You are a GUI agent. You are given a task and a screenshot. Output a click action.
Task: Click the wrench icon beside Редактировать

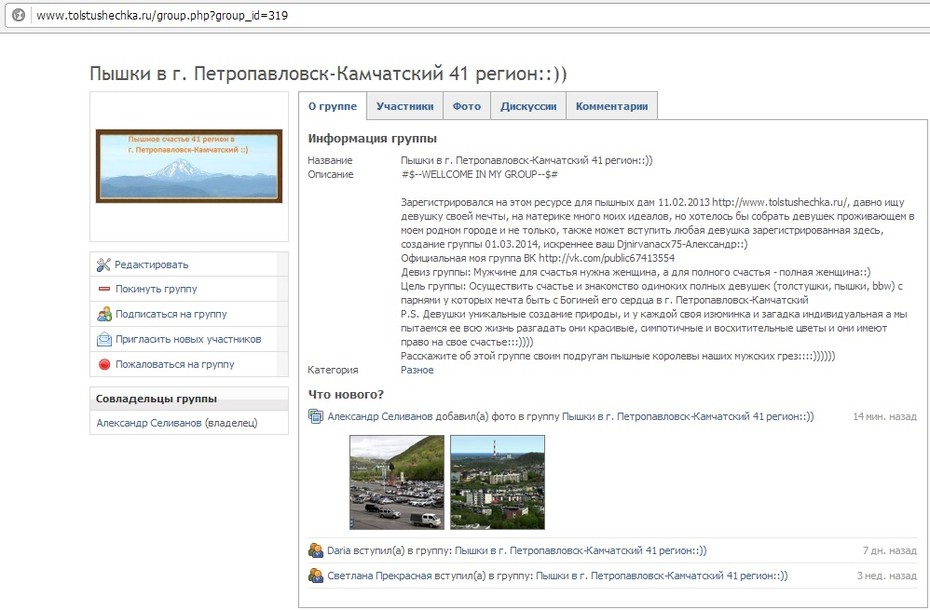pyautogui.click(x=104, y=265)
